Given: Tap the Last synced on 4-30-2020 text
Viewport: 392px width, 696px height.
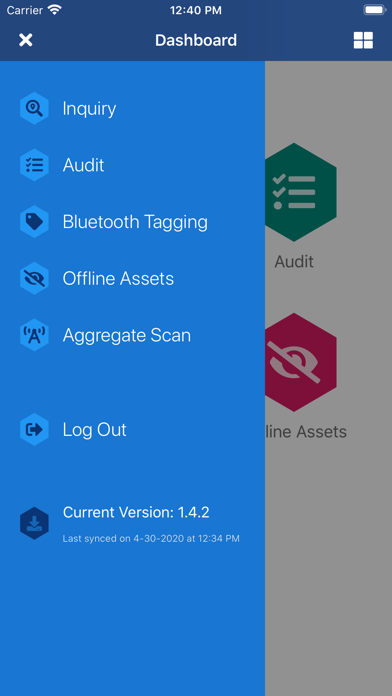Looking at the screenshot, I should pyautogui.click(x=151, y=539).
